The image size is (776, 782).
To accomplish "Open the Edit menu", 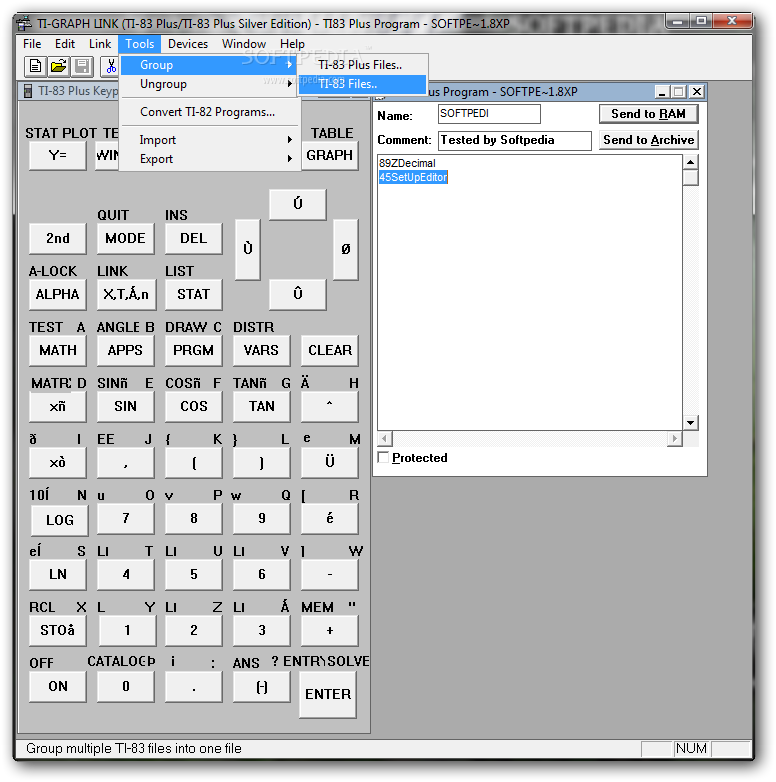I will (65, 44).
